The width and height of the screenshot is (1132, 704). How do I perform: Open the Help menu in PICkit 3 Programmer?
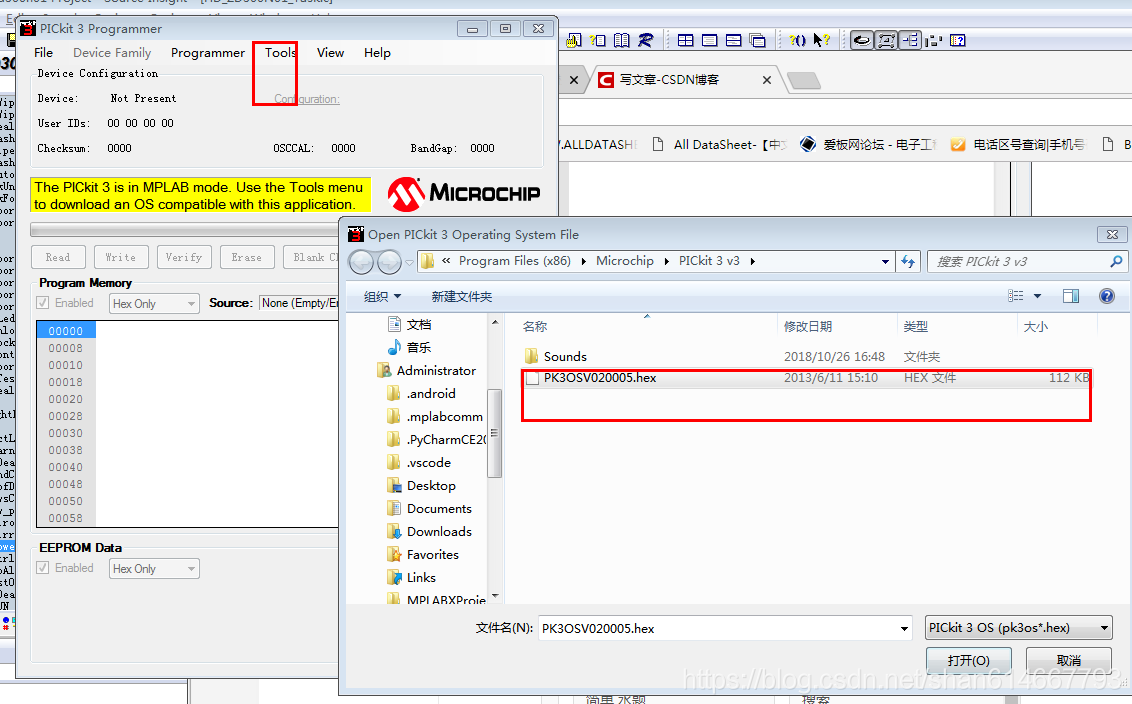377,53
